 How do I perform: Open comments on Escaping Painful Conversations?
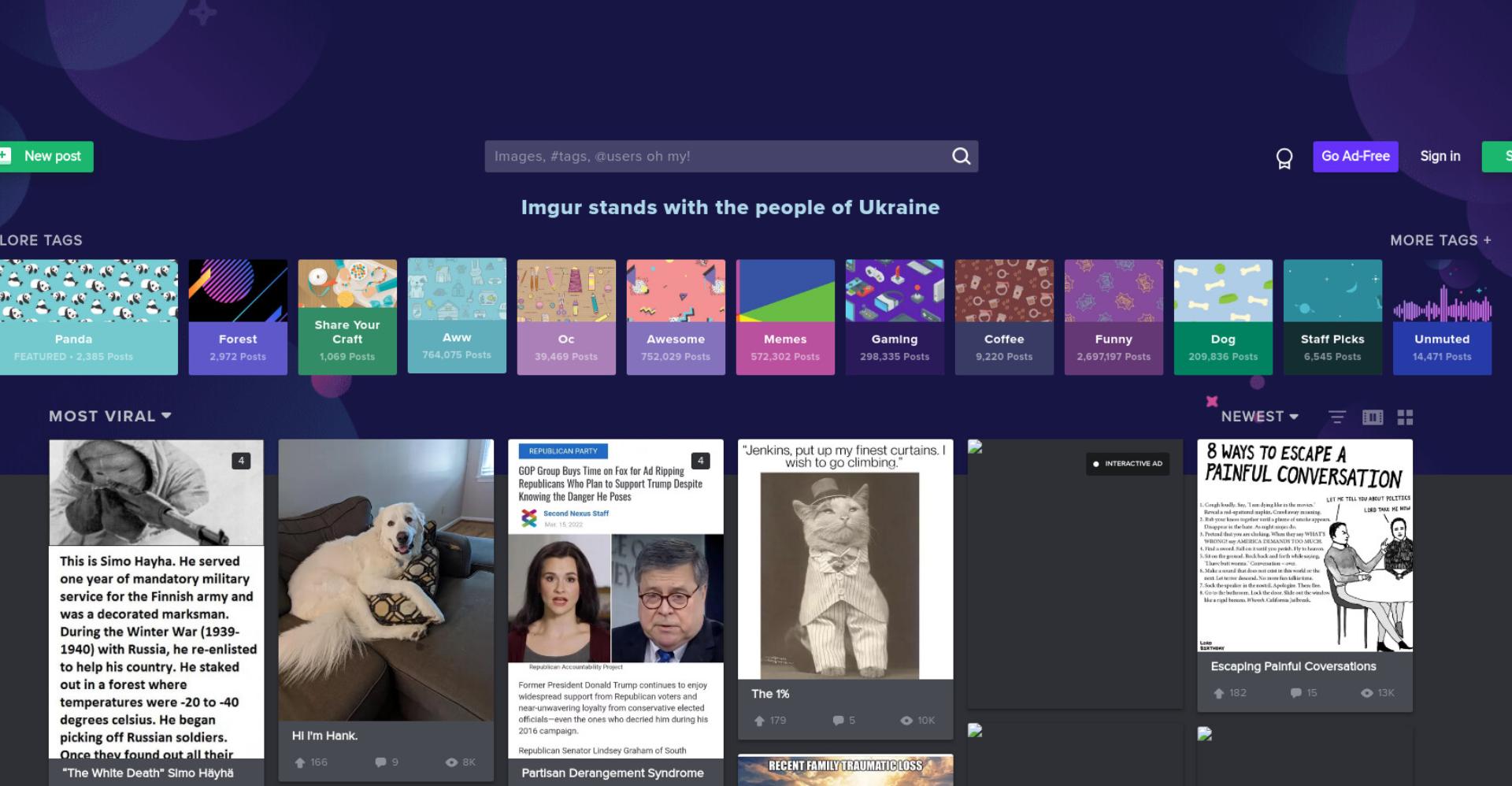[x=1295, y=693]
